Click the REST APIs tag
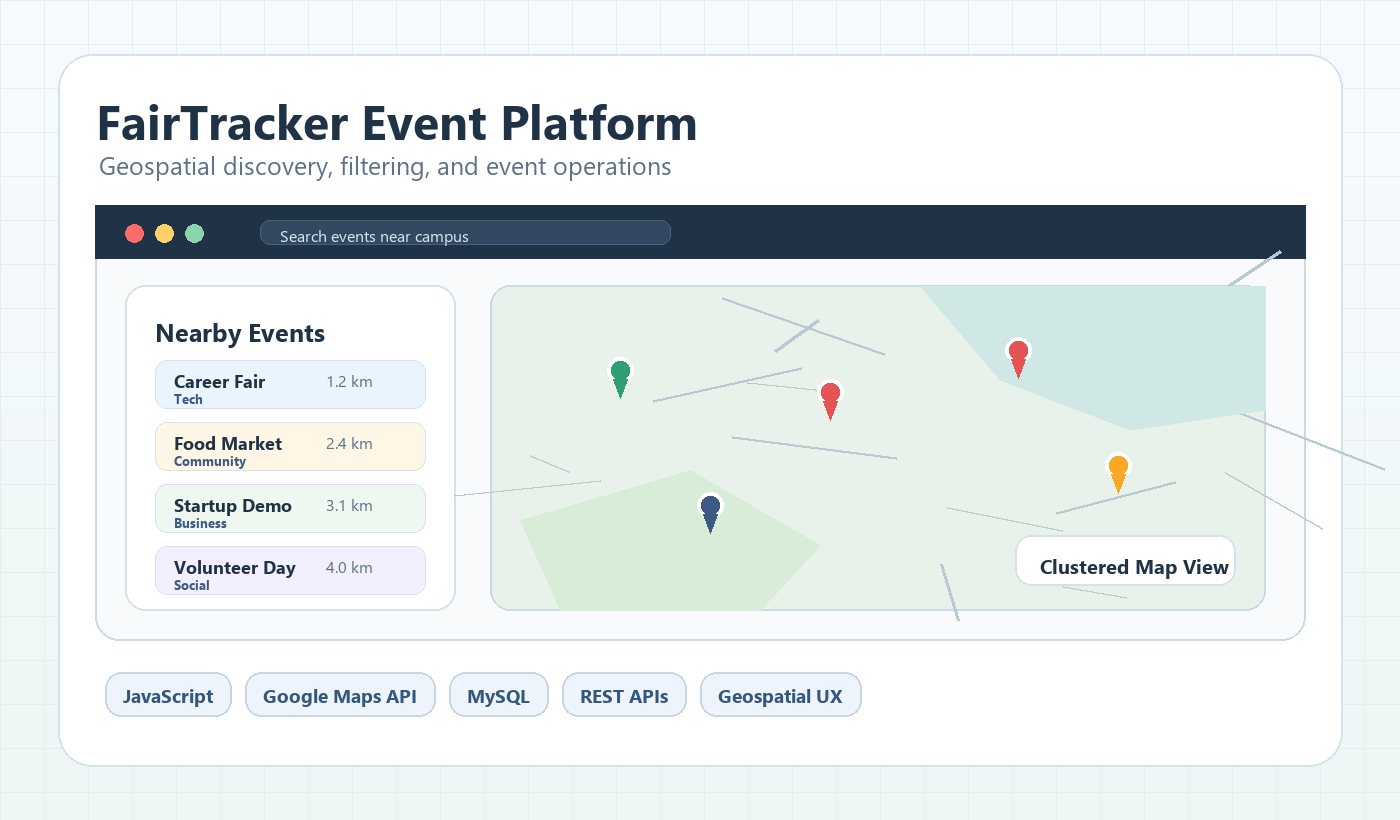 [625, 695]
